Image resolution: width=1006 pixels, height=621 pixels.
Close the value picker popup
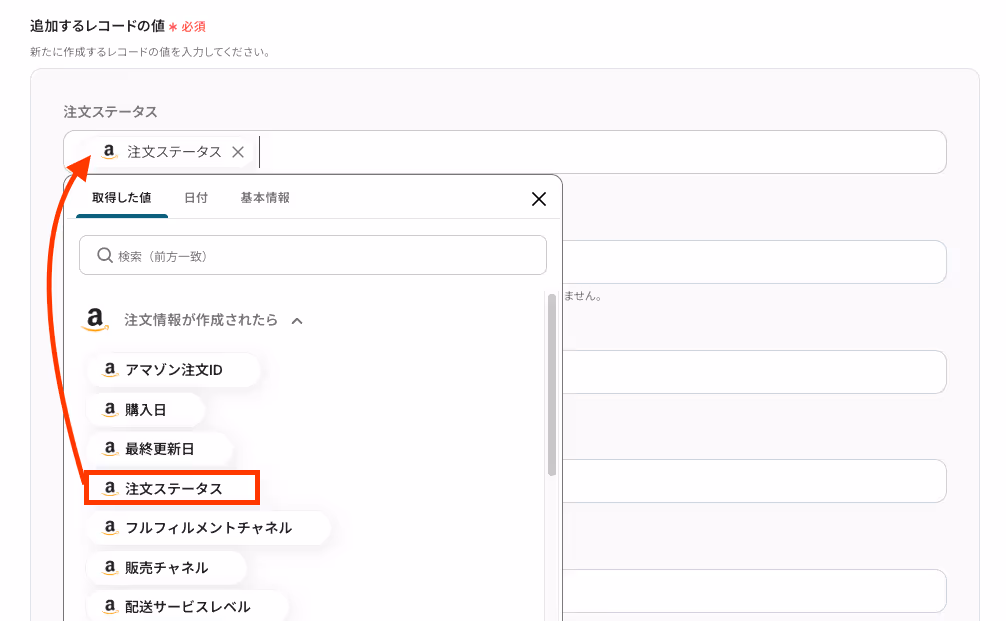click(539, 199)
